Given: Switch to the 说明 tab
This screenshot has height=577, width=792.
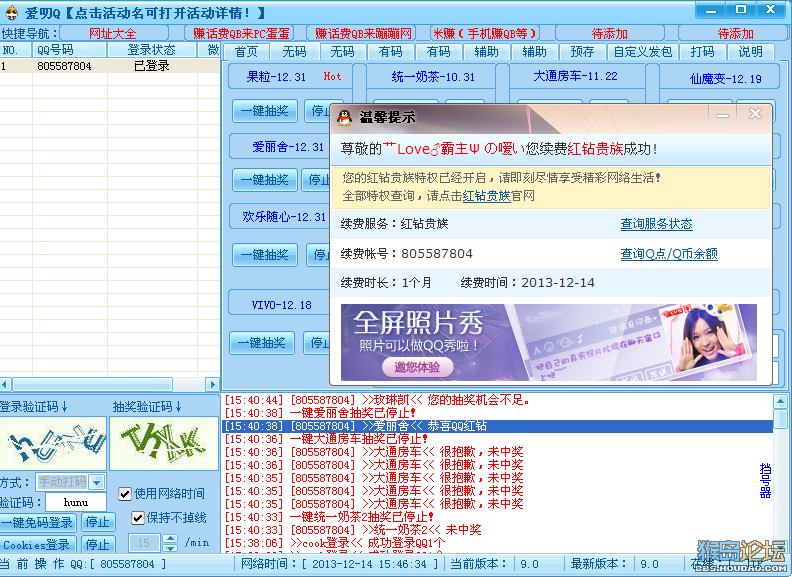Looking at the screenshot, I should [x=751, y=52].
